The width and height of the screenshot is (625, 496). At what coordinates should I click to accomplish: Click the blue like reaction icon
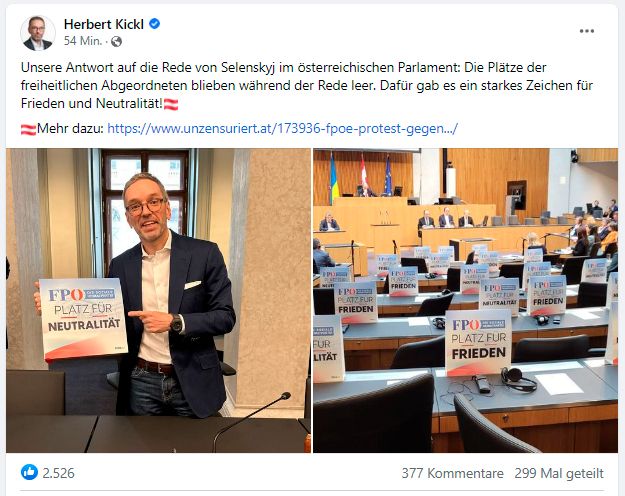tap(29, 472)
